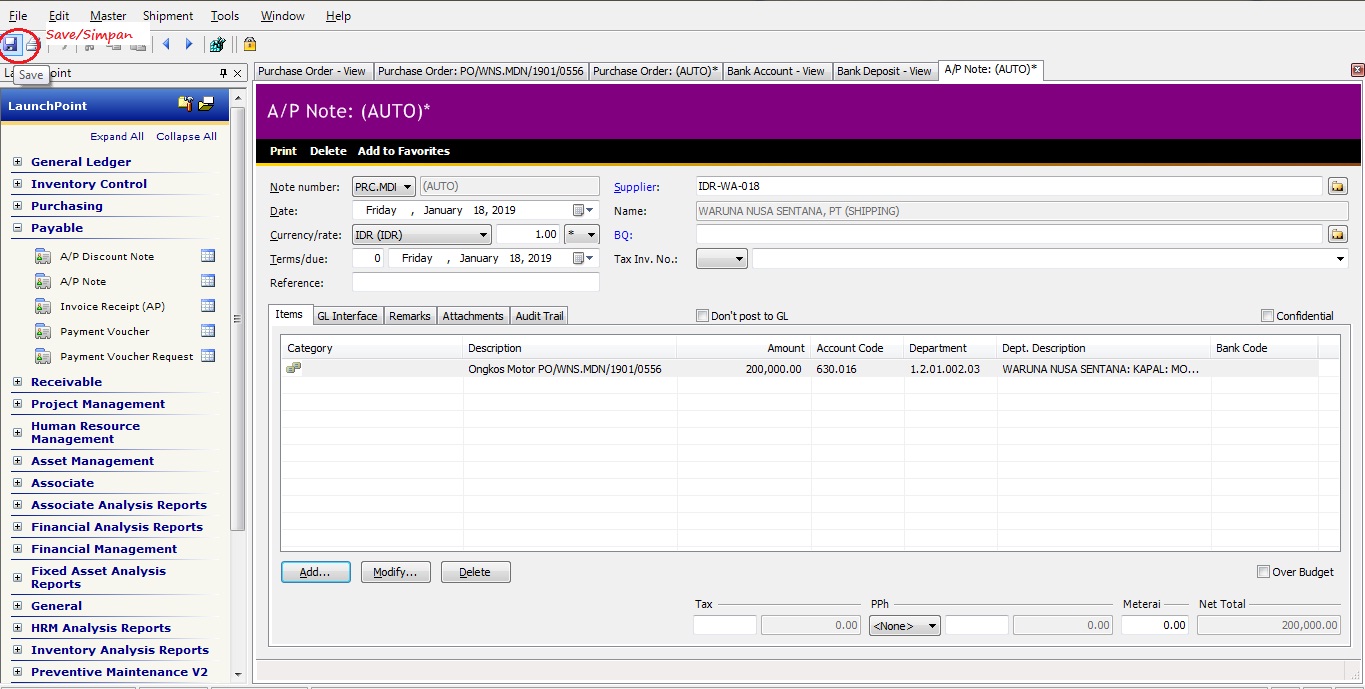Expand the General Ledger tree node
The image size is (1365, 689).
tap(18, 162)
